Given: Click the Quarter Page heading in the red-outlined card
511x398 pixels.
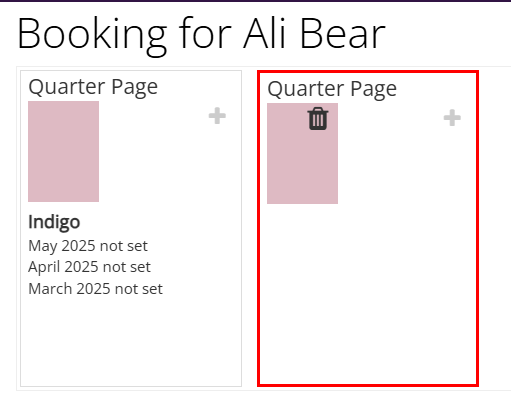Looking at the screenshot, I should pyautogui.click(x=332, y=89).
